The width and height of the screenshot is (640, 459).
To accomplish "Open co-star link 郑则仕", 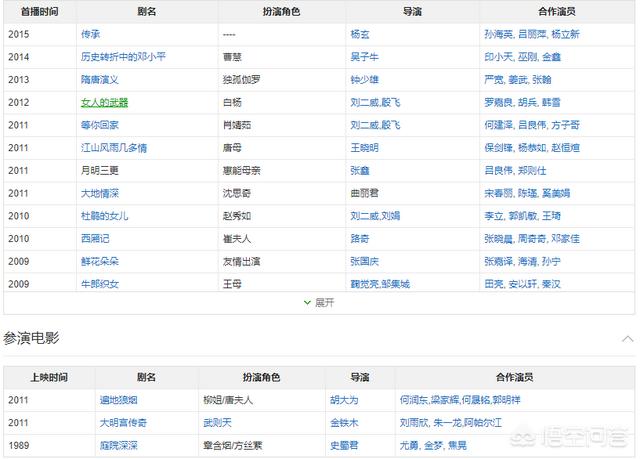I will coord(532,171).
